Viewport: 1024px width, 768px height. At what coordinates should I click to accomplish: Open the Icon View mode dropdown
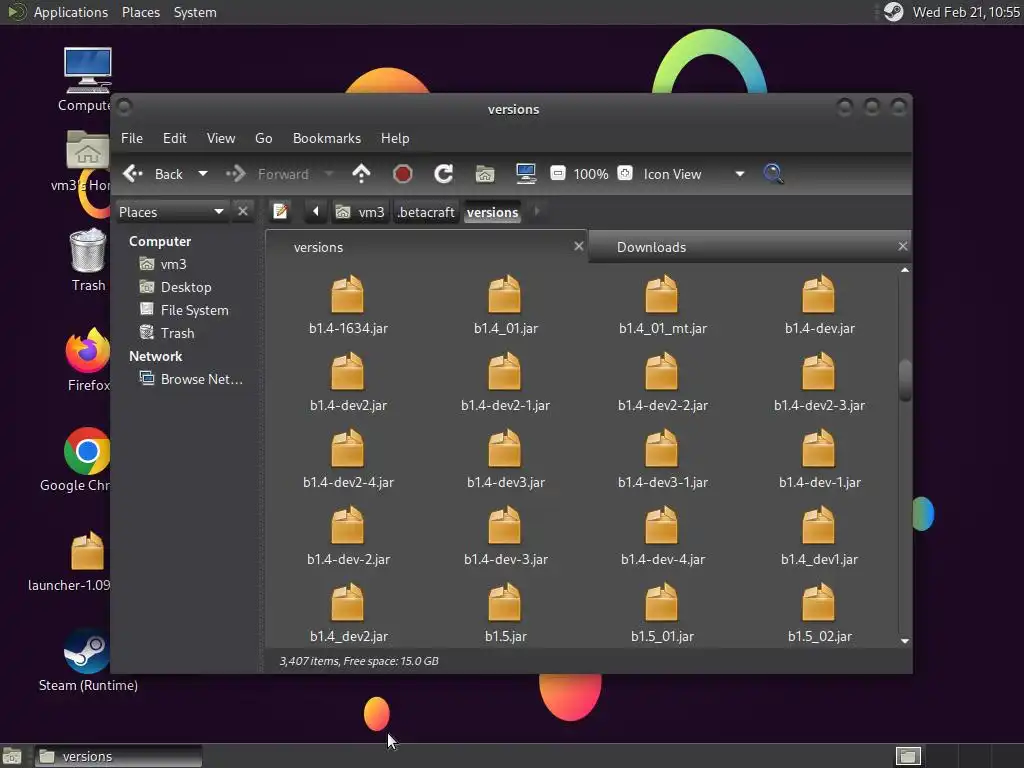(x=739, y=174)
